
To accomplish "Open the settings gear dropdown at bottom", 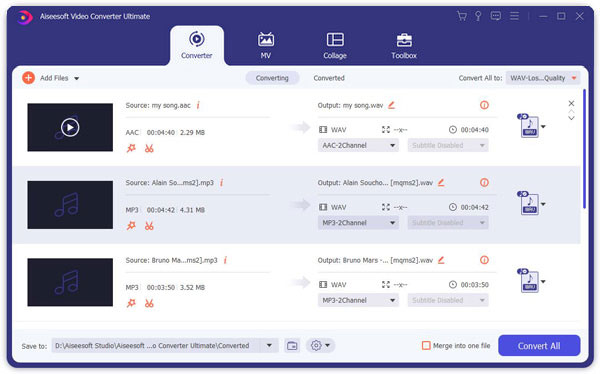I will (x=320, y=346).
